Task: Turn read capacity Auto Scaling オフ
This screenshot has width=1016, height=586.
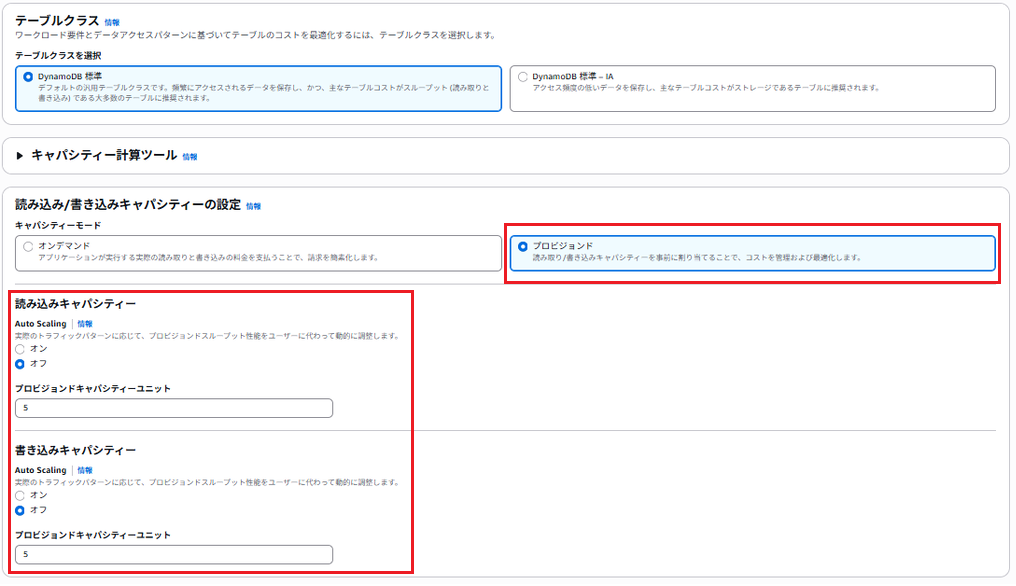Action: [x=20, y=364]
